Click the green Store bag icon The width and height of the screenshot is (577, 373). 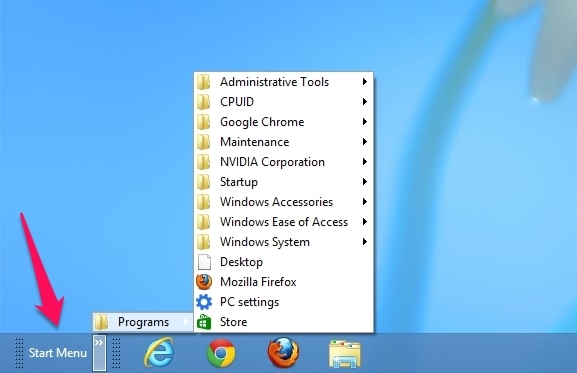[204, 322]
